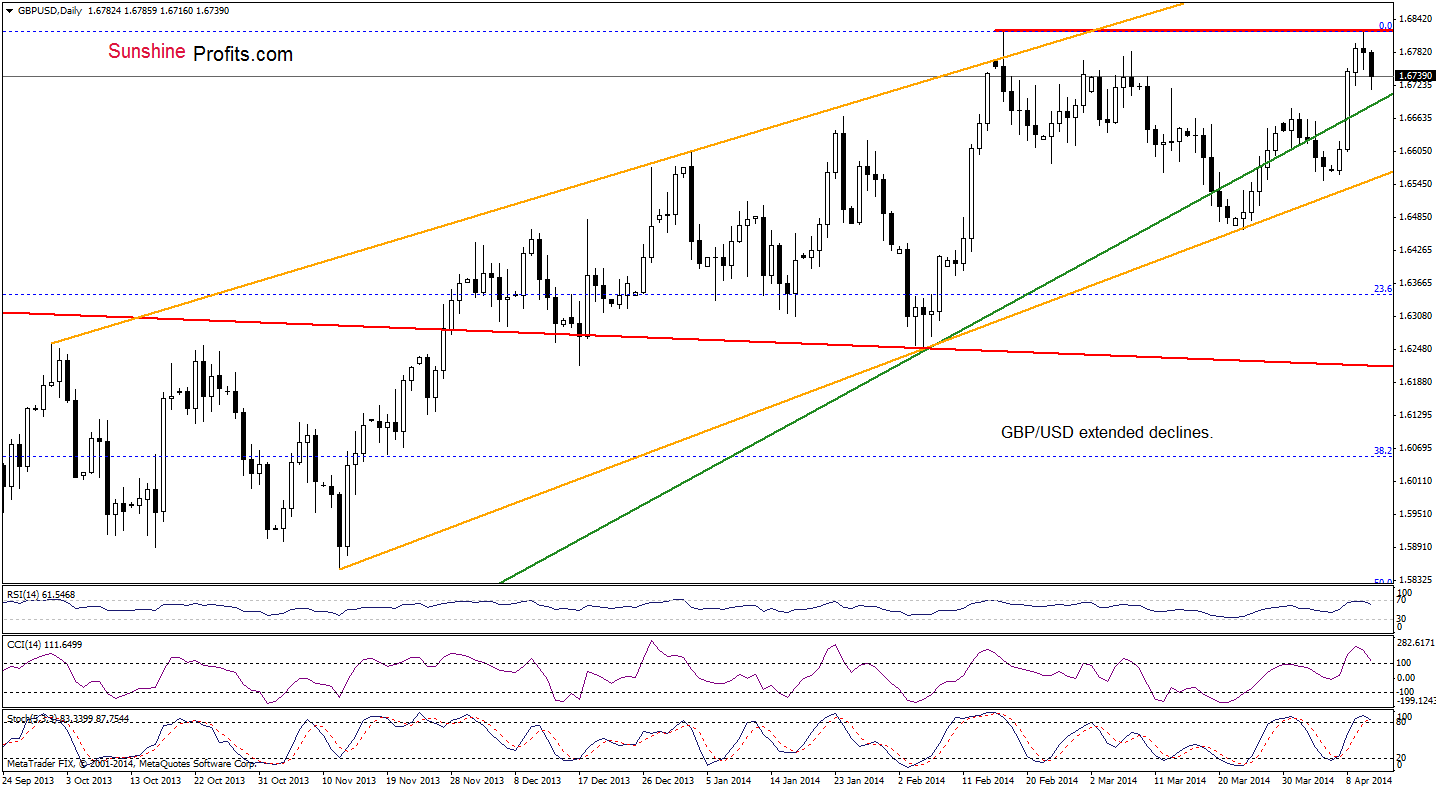The width and height of the screenshot is (1436, 789).
Task: Click the 1.60695 price axis label
Action: 1416,448
